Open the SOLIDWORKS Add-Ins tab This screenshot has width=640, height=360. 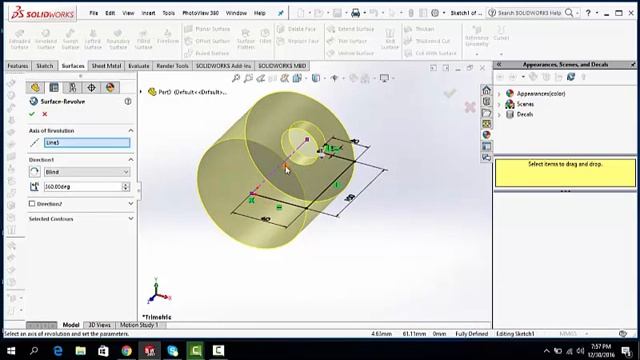[223, 66]
